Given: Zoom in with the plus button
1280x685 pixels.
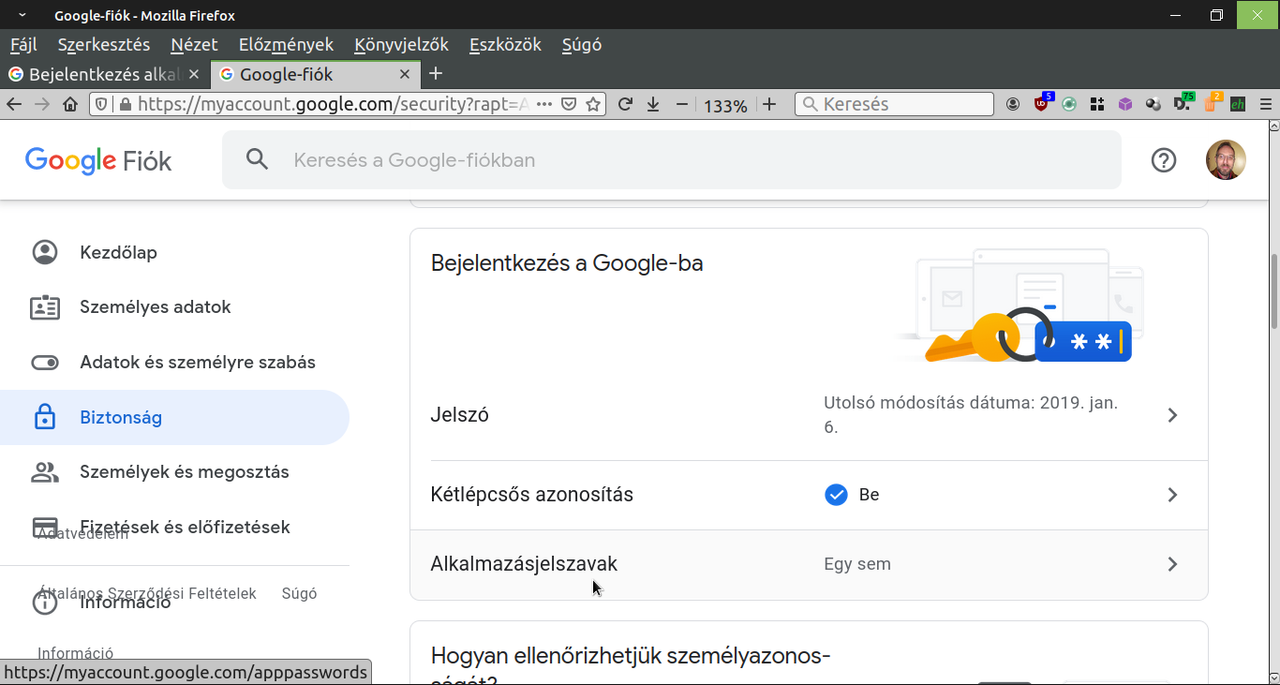Looking at the screenshot, I should point(769,104).
